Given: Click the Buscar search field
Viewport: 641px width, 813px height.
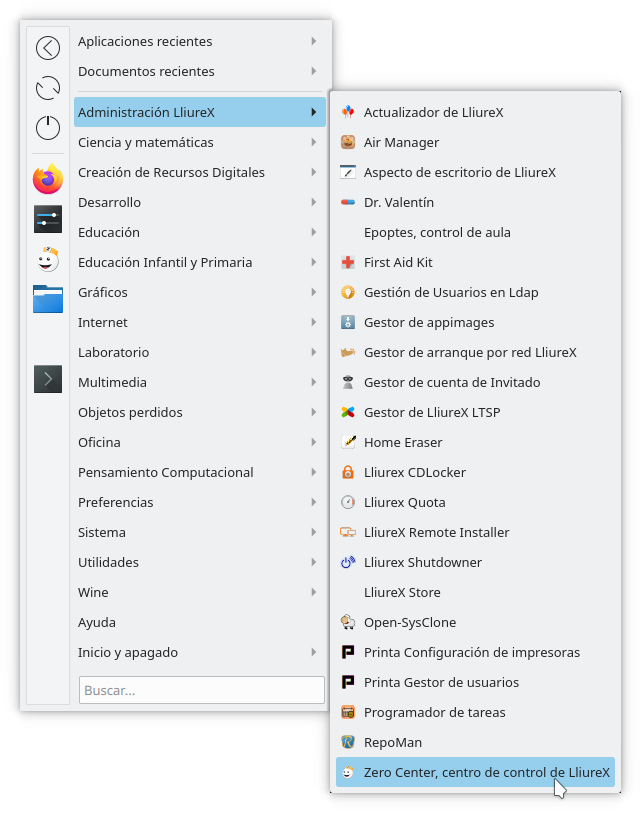Looking at the screenshot, I should pyautogui.click(x=202, y=690).
